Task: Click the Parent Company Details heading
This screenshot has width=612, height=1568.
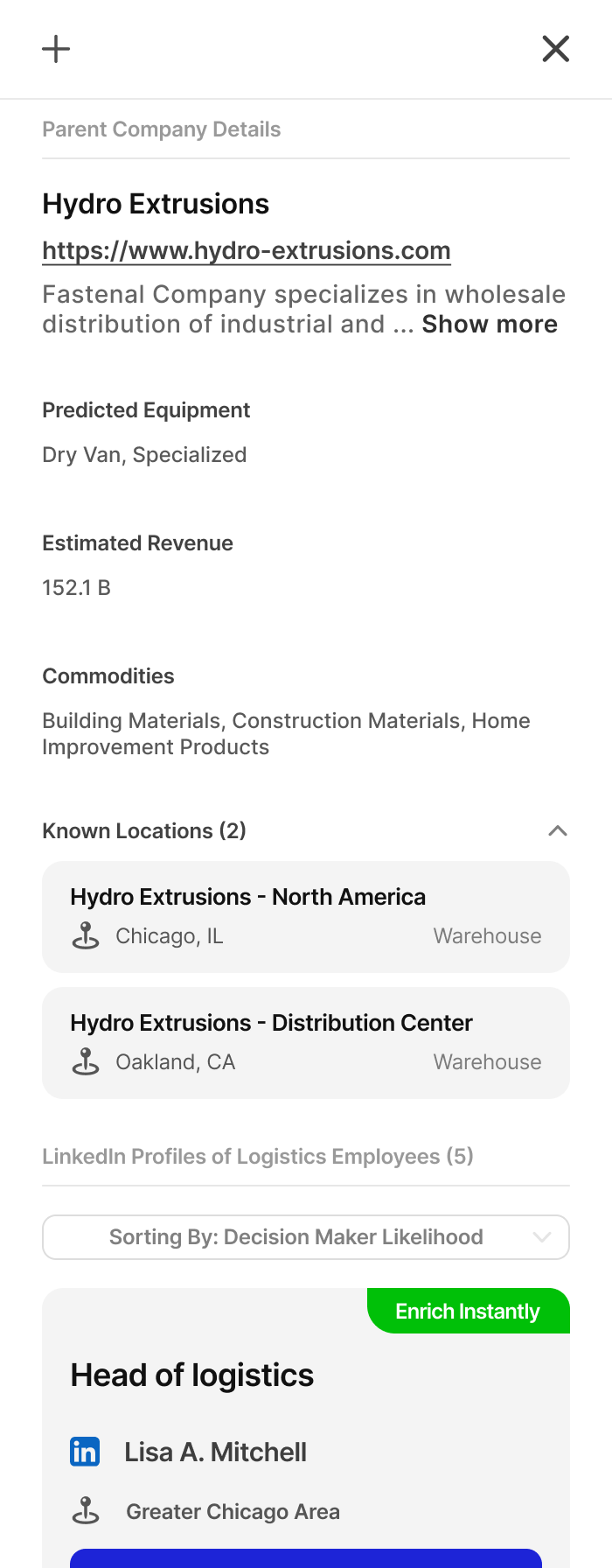Action: [x=162, y=129]
